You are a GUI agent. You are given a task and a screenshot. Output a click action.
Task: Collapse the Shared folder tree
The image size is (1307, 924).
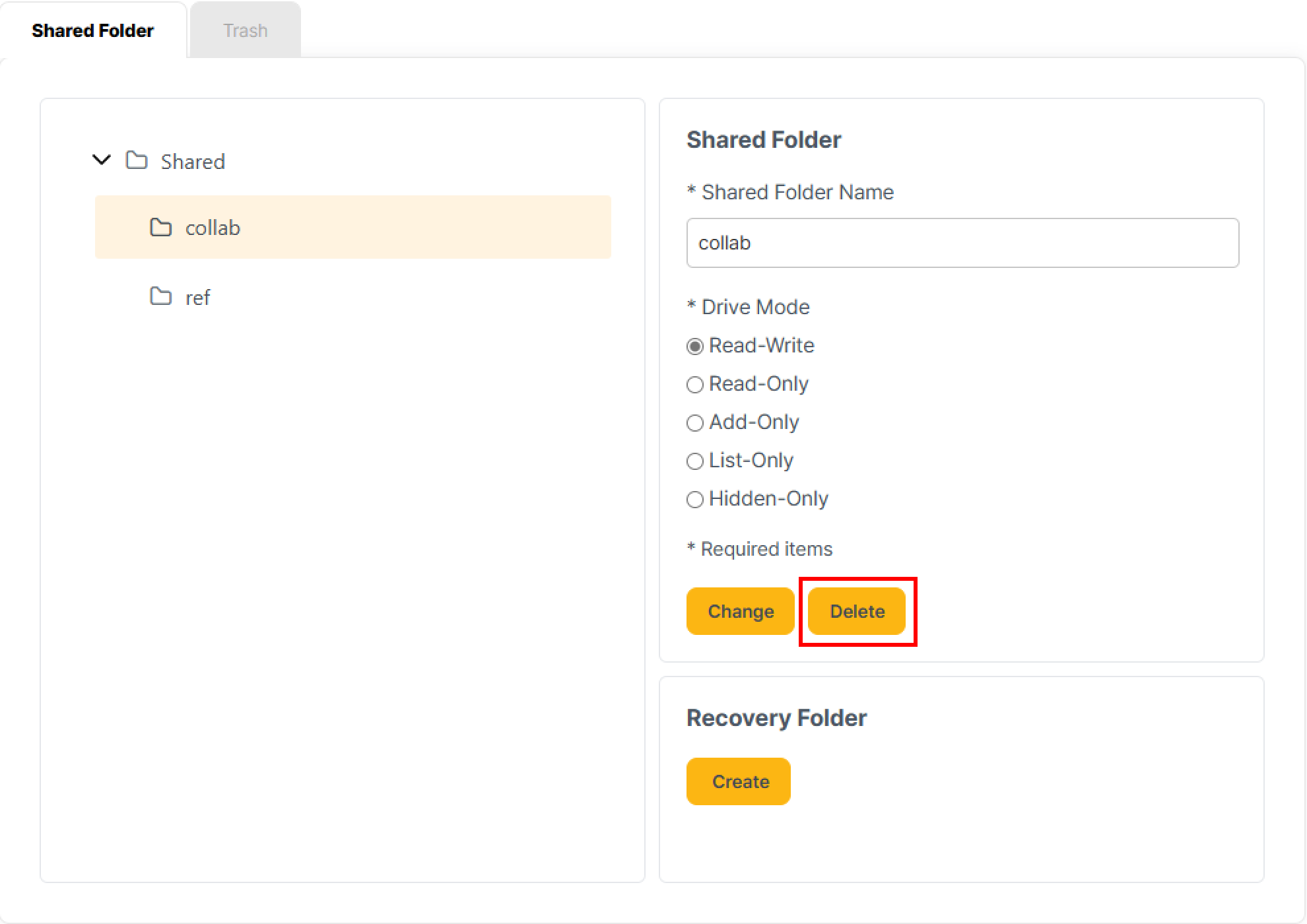coord(100,160)
